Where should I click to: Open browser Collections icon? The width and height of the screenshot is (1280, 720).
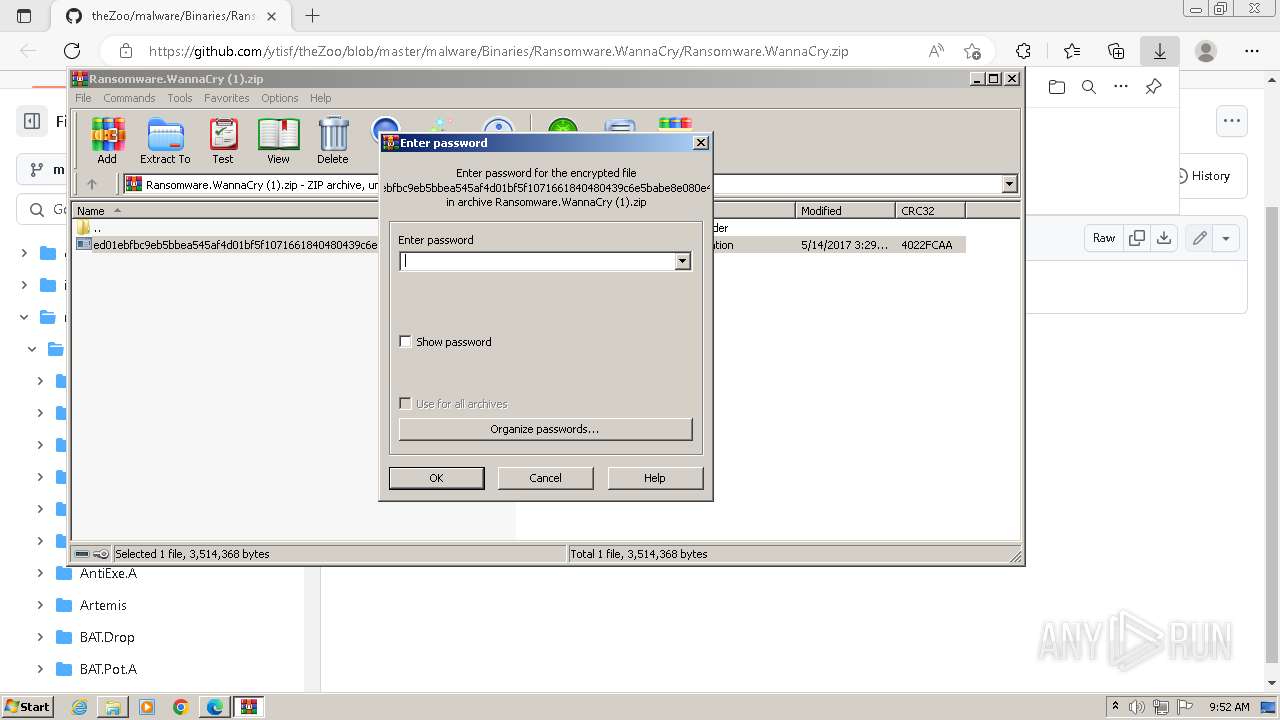pyautogui.click(x=1116, y=51)
